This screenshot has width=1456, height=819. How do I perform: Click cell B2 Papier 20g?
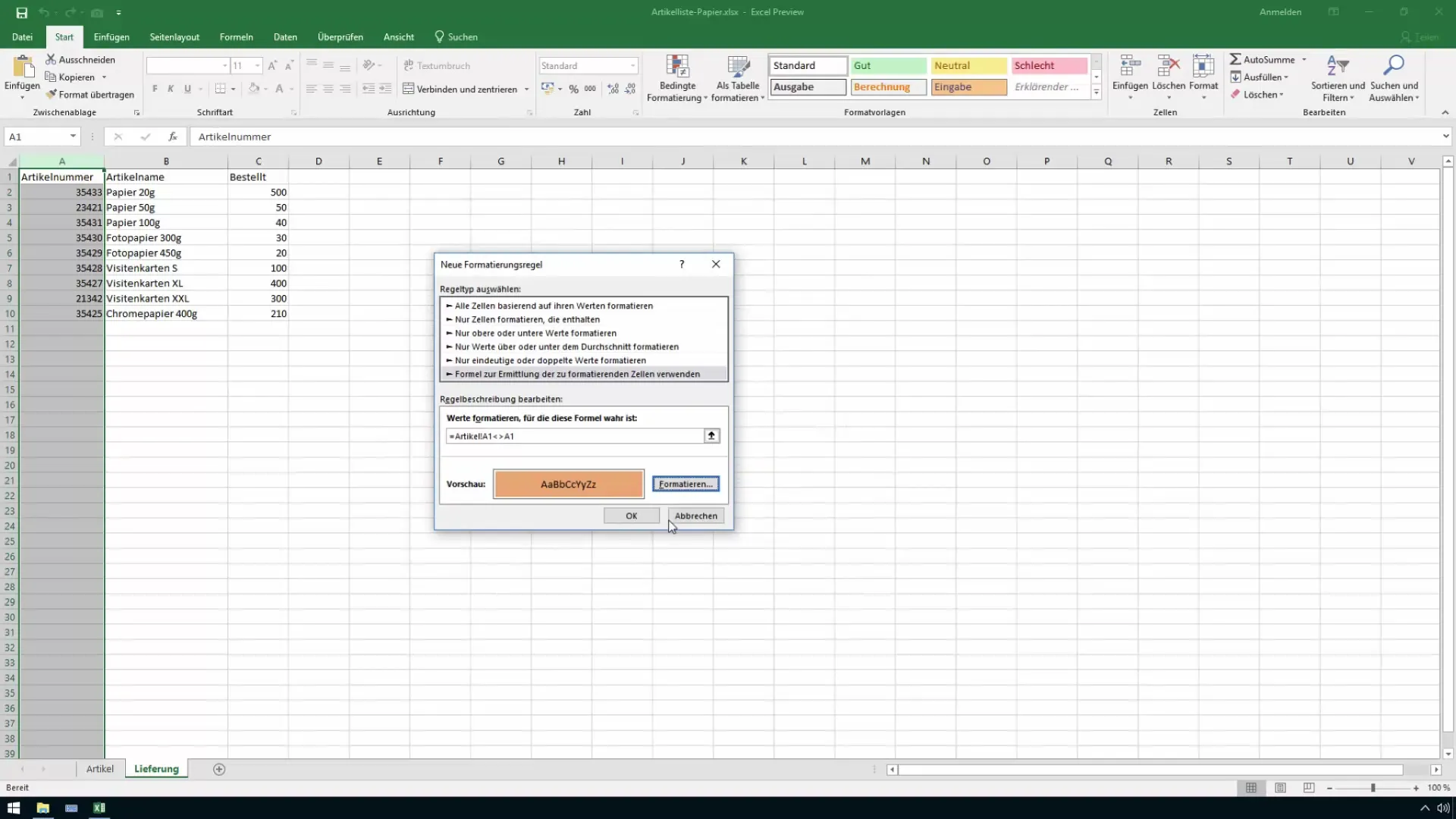[x=166, y=192]
